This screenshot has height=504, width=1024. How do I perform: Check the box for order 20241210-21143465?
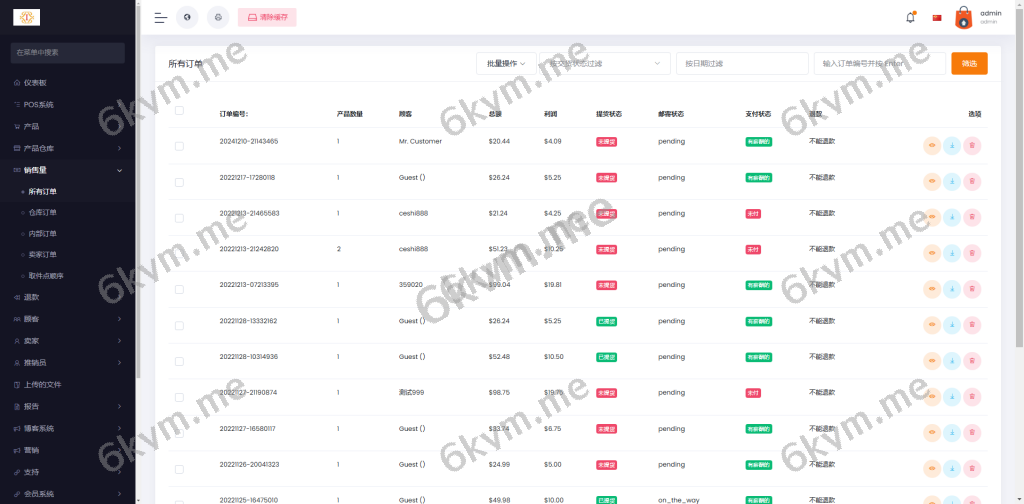(x=179, y=146)
